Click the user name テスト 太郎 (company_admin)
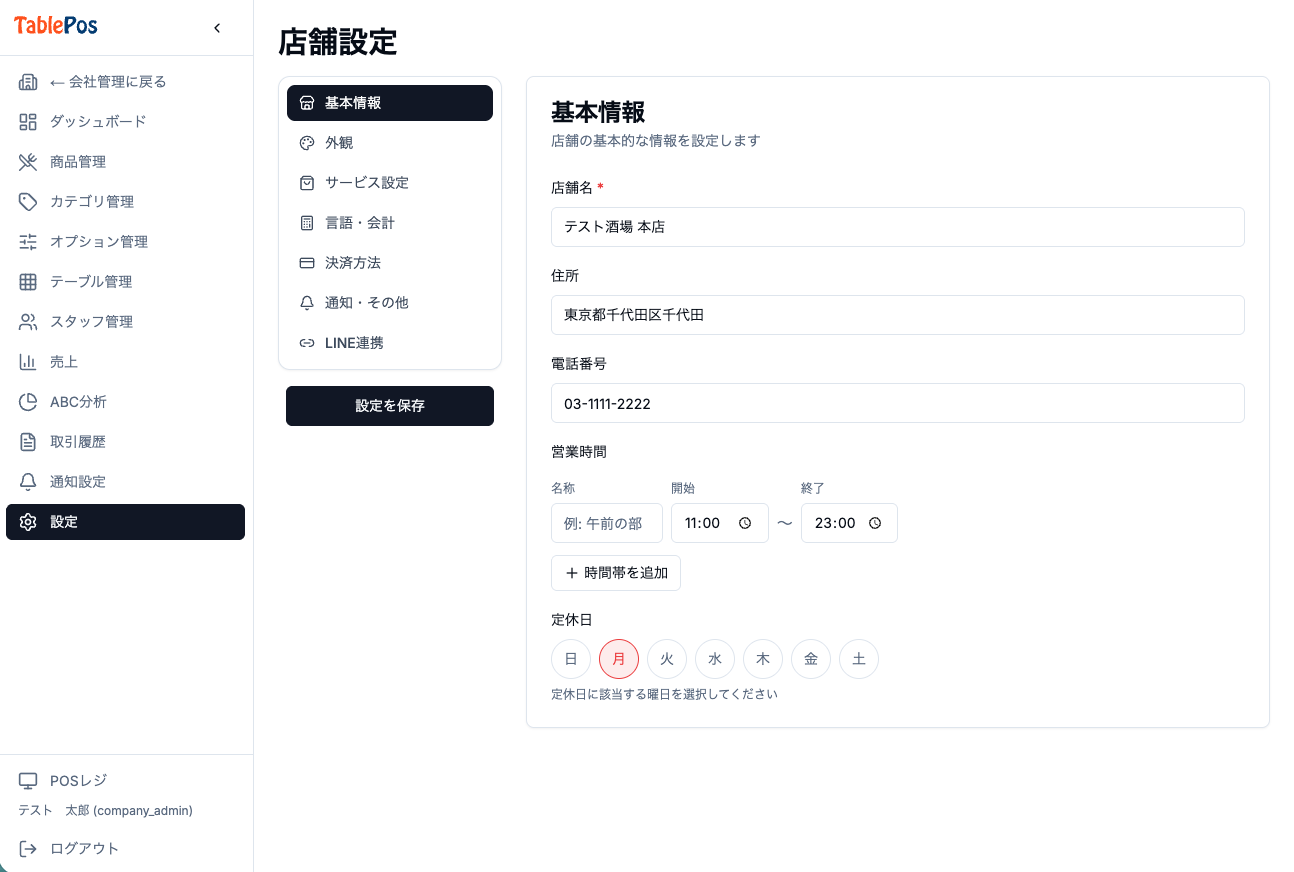1294x872 pixels. (x=106, y=811)
